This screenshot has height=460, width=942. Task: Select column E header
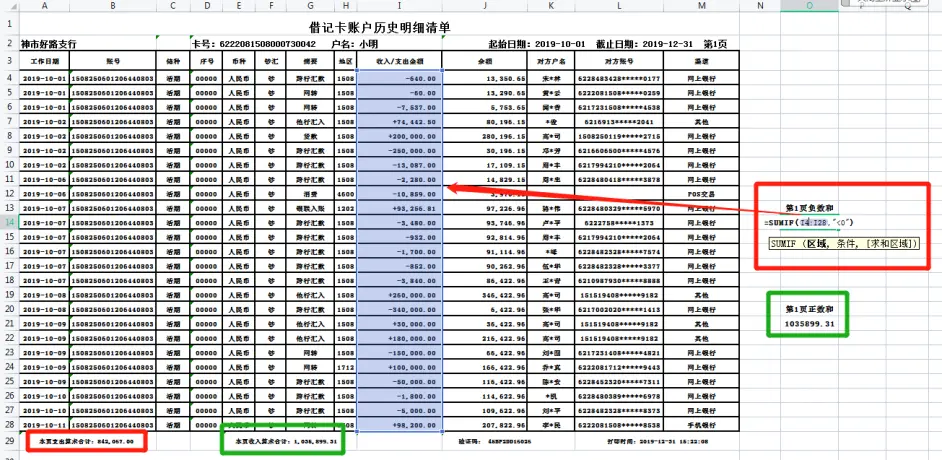click(239, 5)
